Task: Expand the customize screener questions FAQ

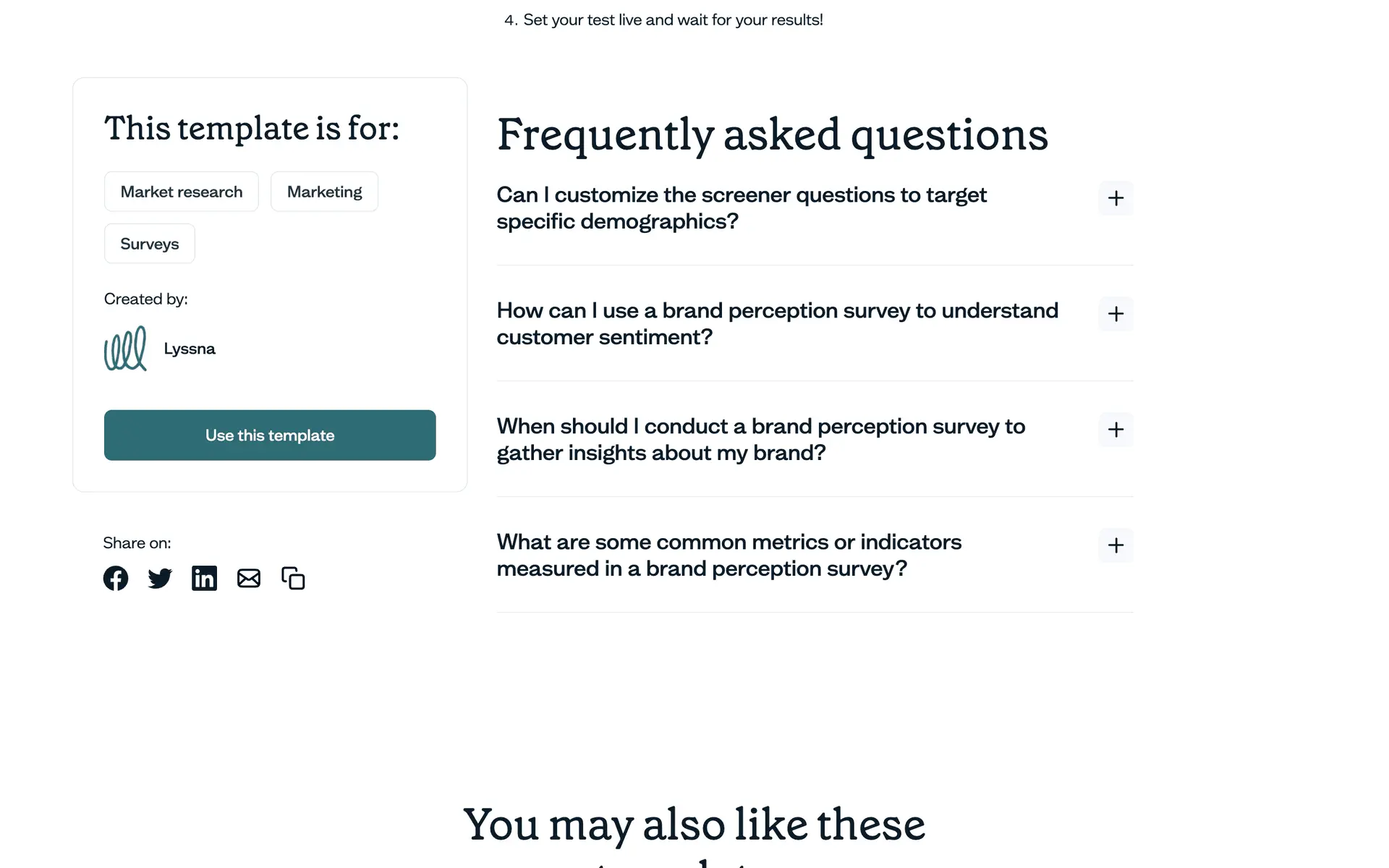Action: coord(1116,198)
